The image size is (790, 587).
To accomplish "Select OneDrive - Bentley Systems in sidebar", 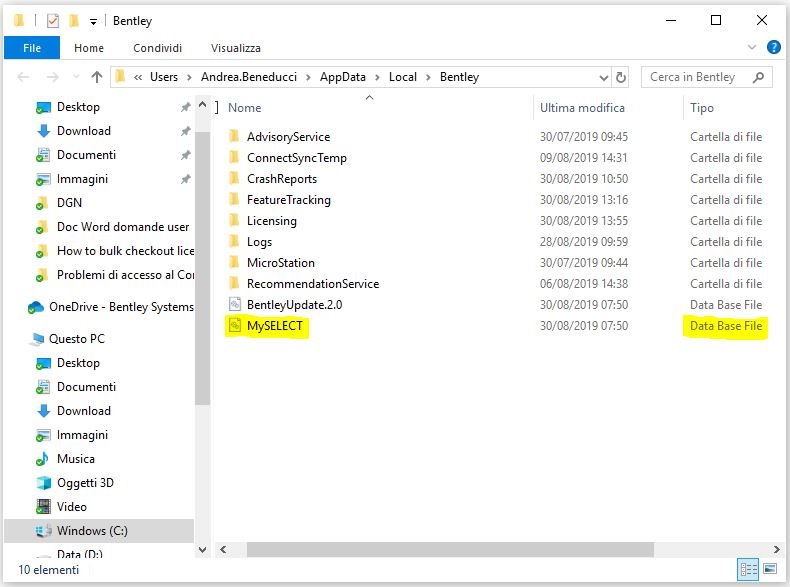I will pos(121,307).
